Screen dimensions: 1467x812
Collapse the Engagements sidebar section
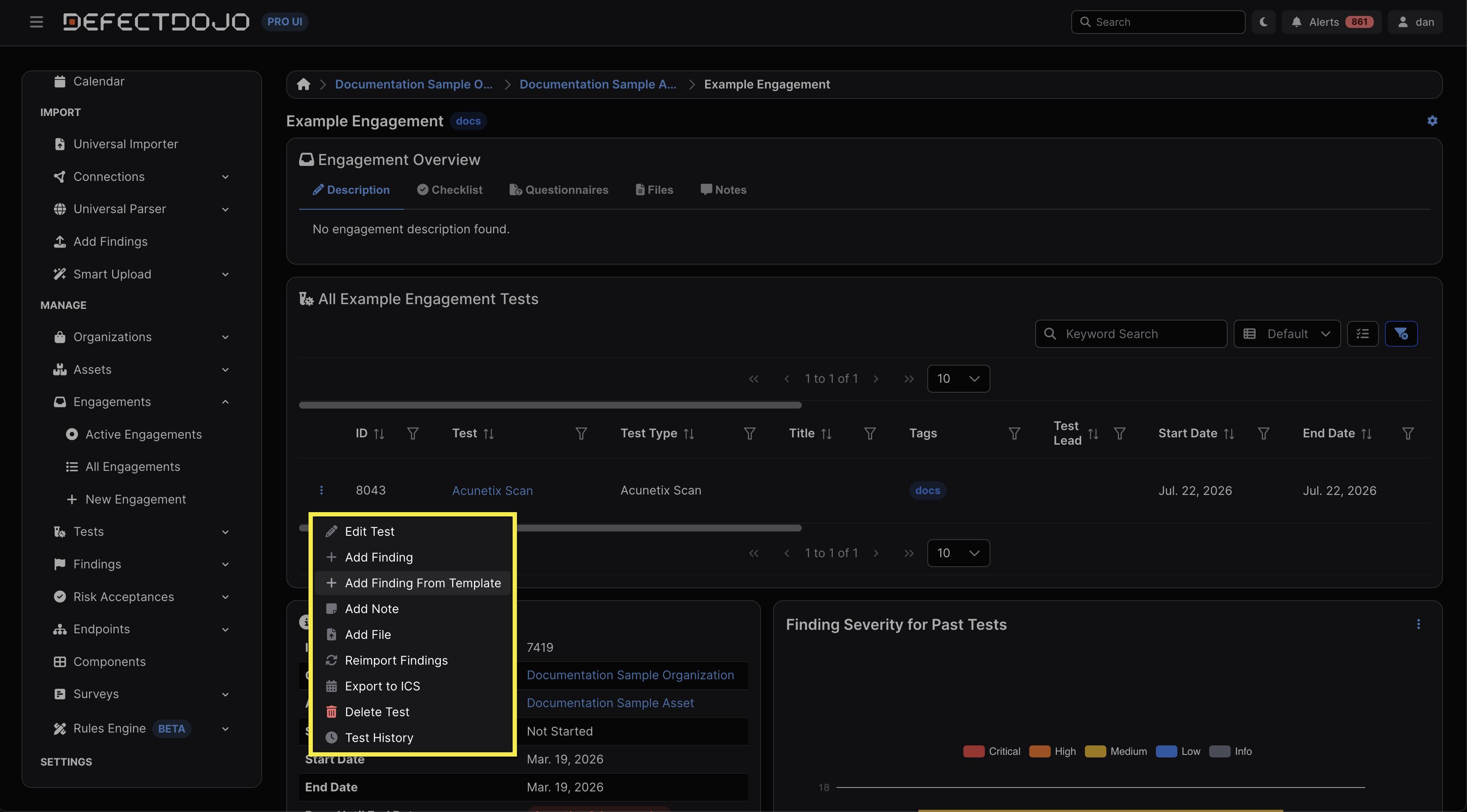point(141,402)
